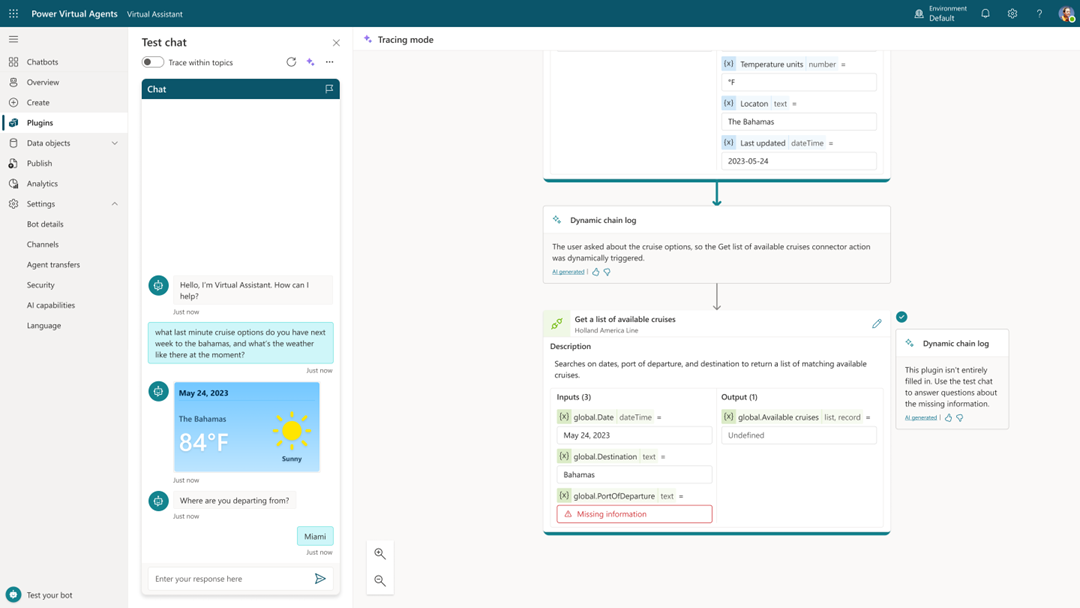Image resolution: width=1080 pixels, height=608 pixels.
Task: Open the app launcher waffle icon
Action: click(x=12, y=13)
